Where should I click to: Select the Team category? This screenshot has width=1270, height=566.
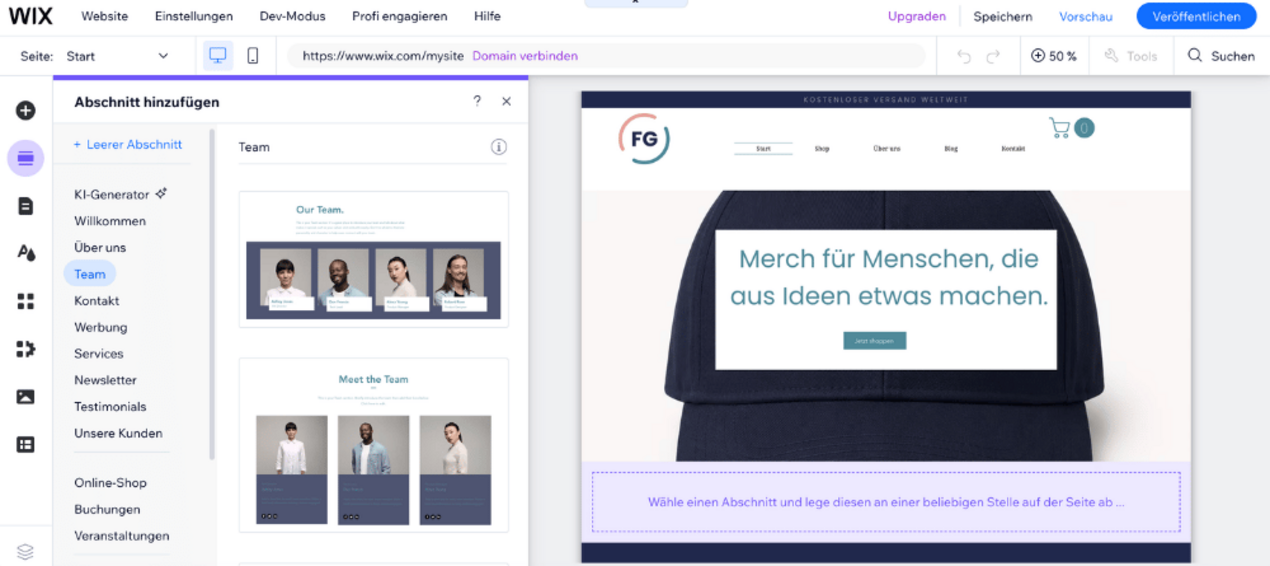coord(90,274)
